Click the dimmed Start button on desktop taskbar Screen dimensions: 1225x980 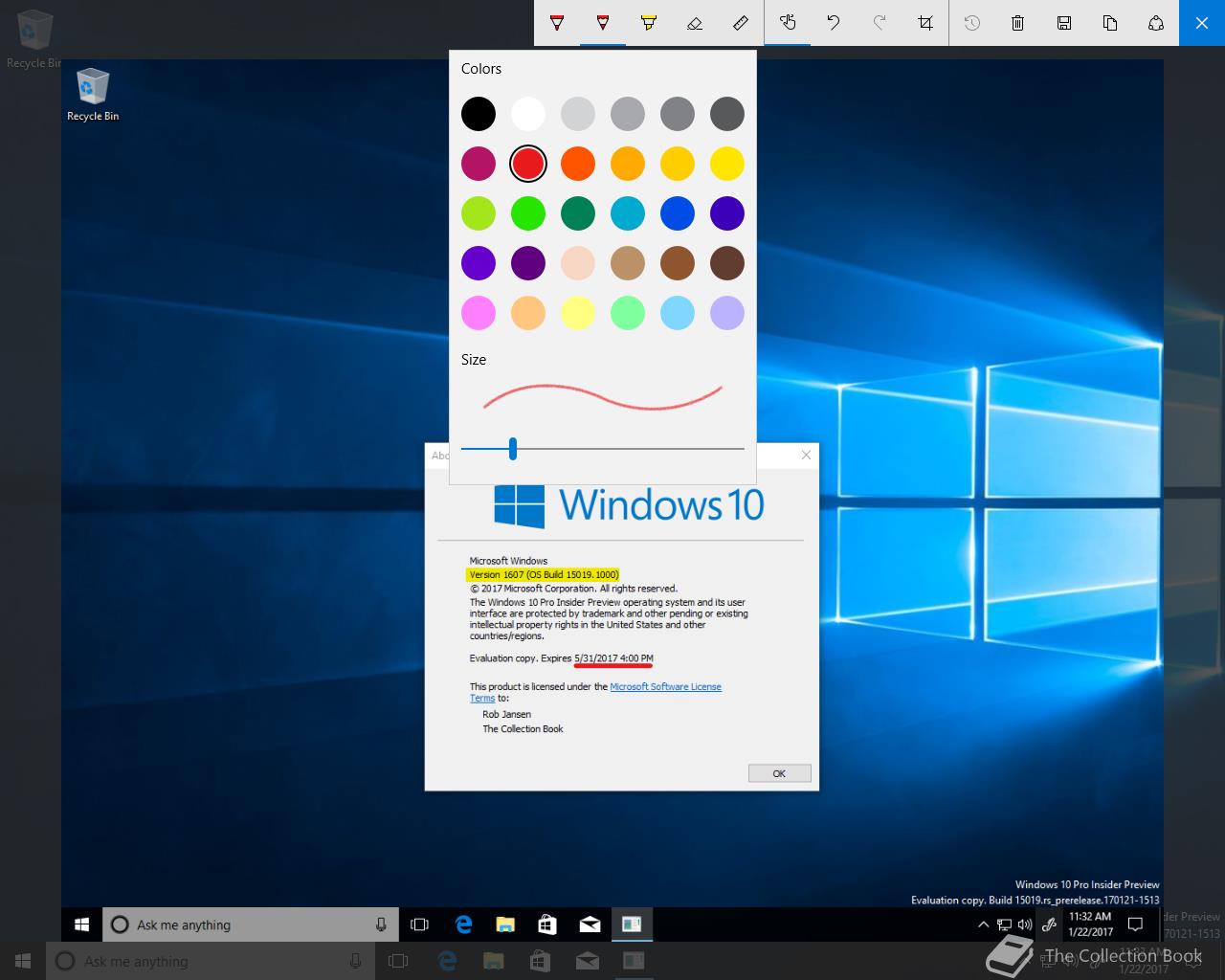pos(23,961)
